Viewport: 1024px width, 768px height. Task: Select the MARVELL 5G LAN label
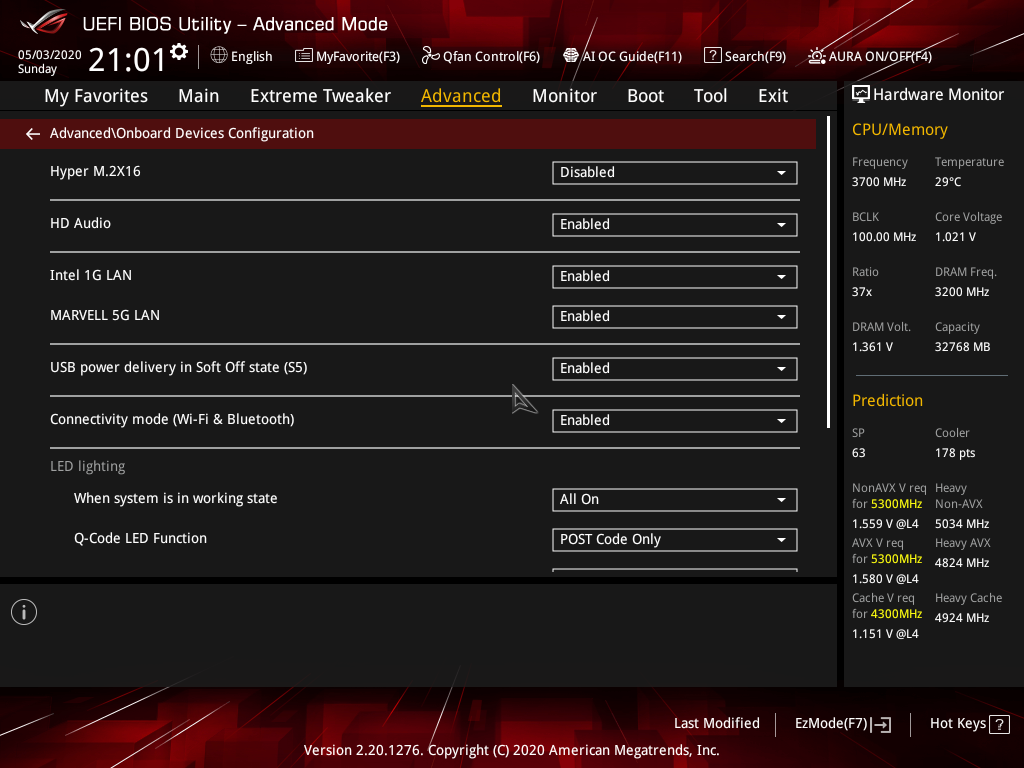(104, 315)
